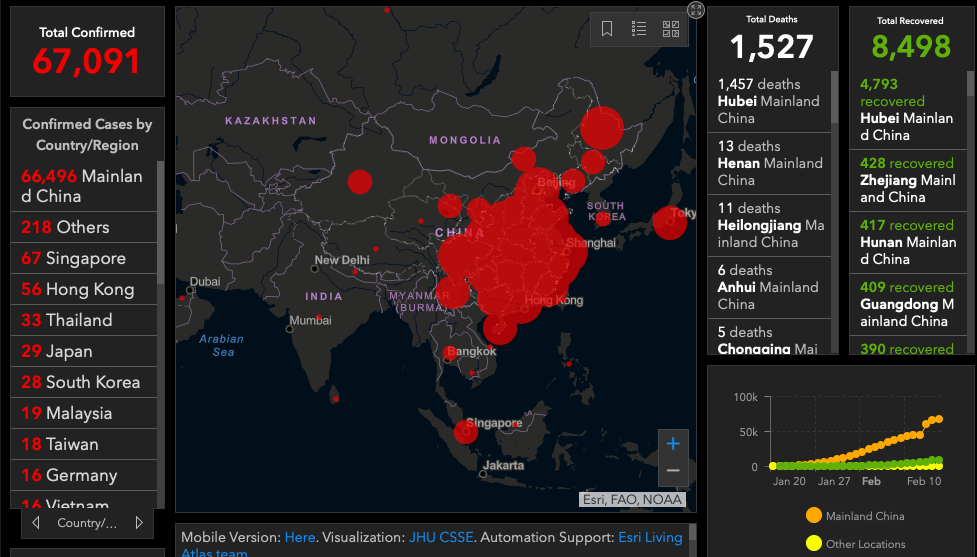Zoom in on the map
Image resolution: width=977 pixels, height=557 pixels.
(x=673, y=444)
